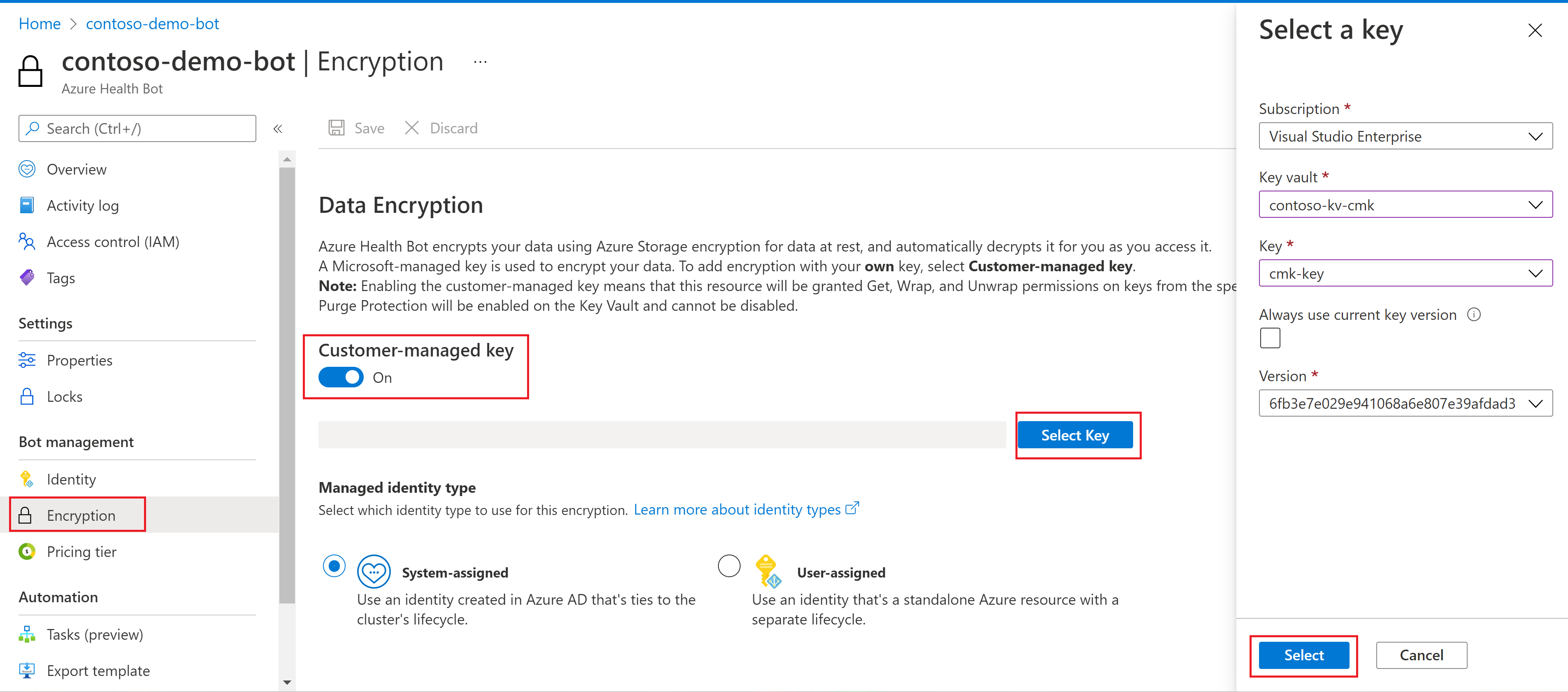The image size is (1568, 692).
Task: Click the Activity log book icon
Action: click(27, 205)
